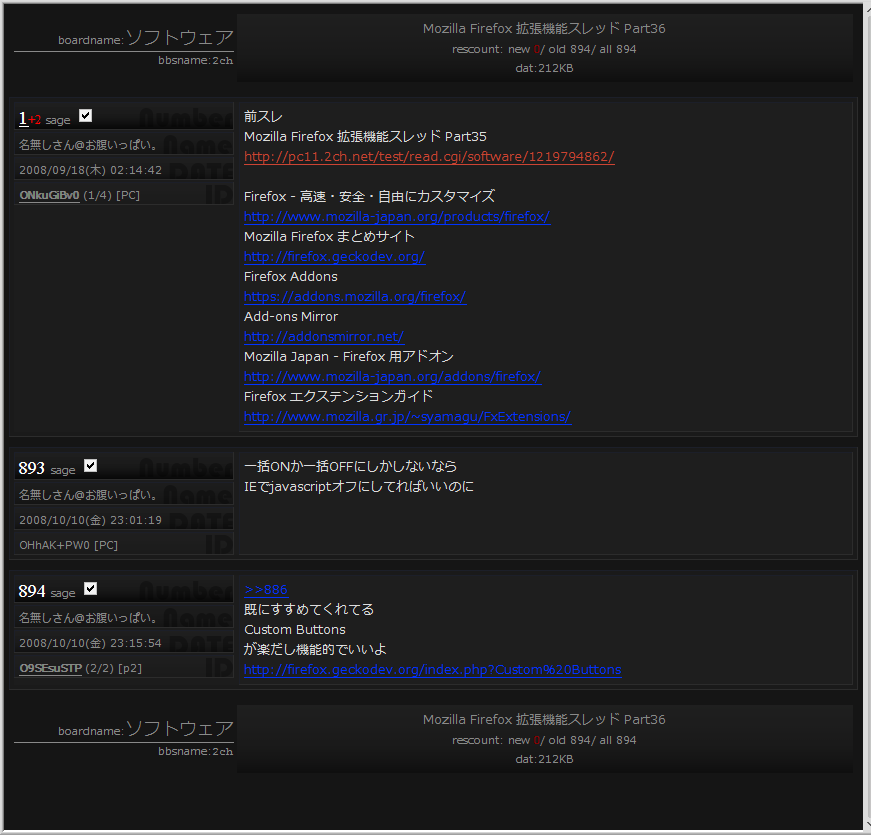
Task: Click the poster name on post 1
Action: point(88,145)
